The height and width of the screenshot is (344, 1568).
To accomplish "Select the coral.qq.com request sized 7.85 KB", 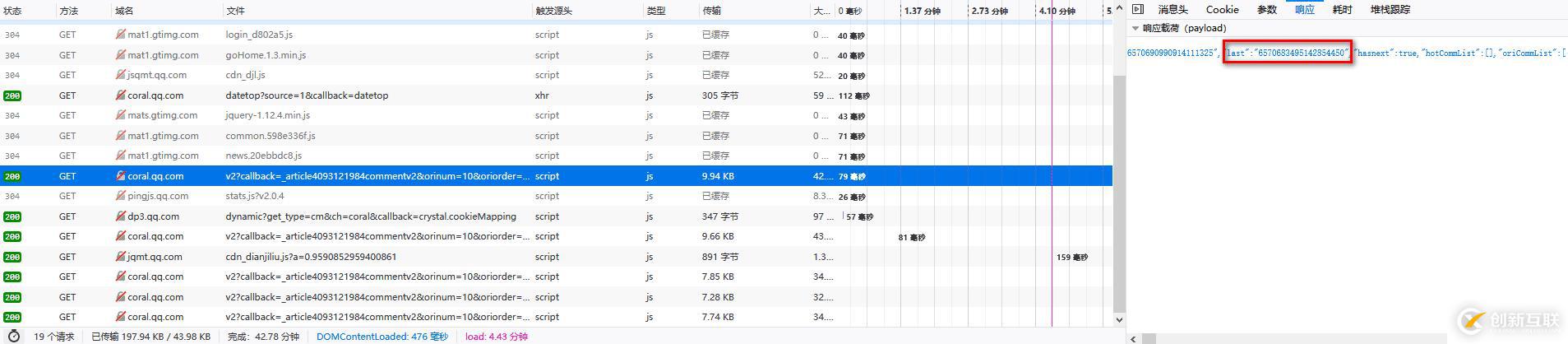I will pos(556,277).
